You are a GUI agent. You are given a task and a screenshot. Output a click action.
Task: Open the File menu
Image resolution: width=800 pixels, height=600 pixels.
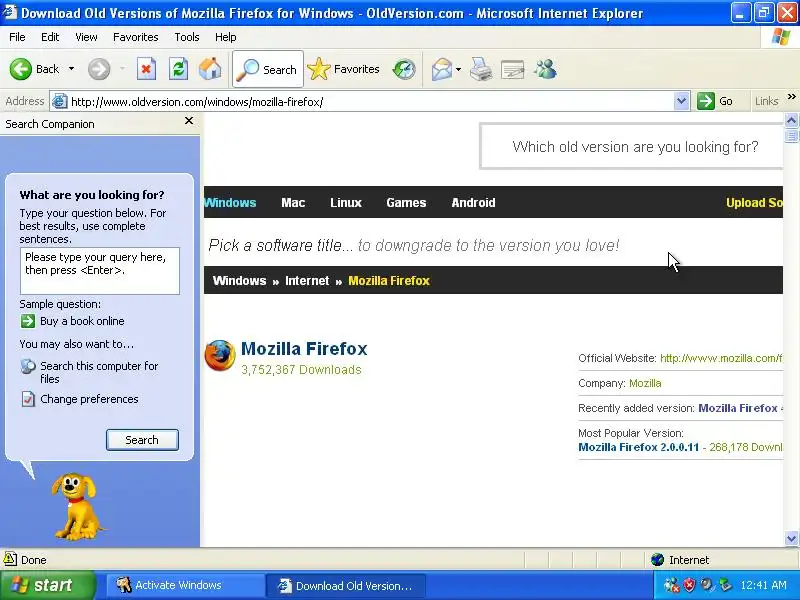[17, 37]
